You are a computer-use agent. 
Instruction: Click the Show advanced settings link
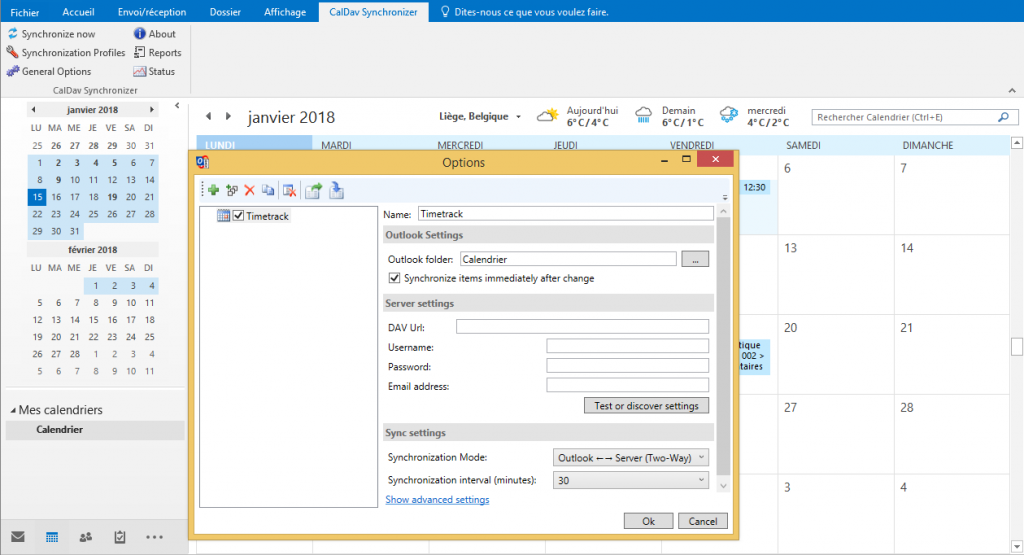pos(437,500)
